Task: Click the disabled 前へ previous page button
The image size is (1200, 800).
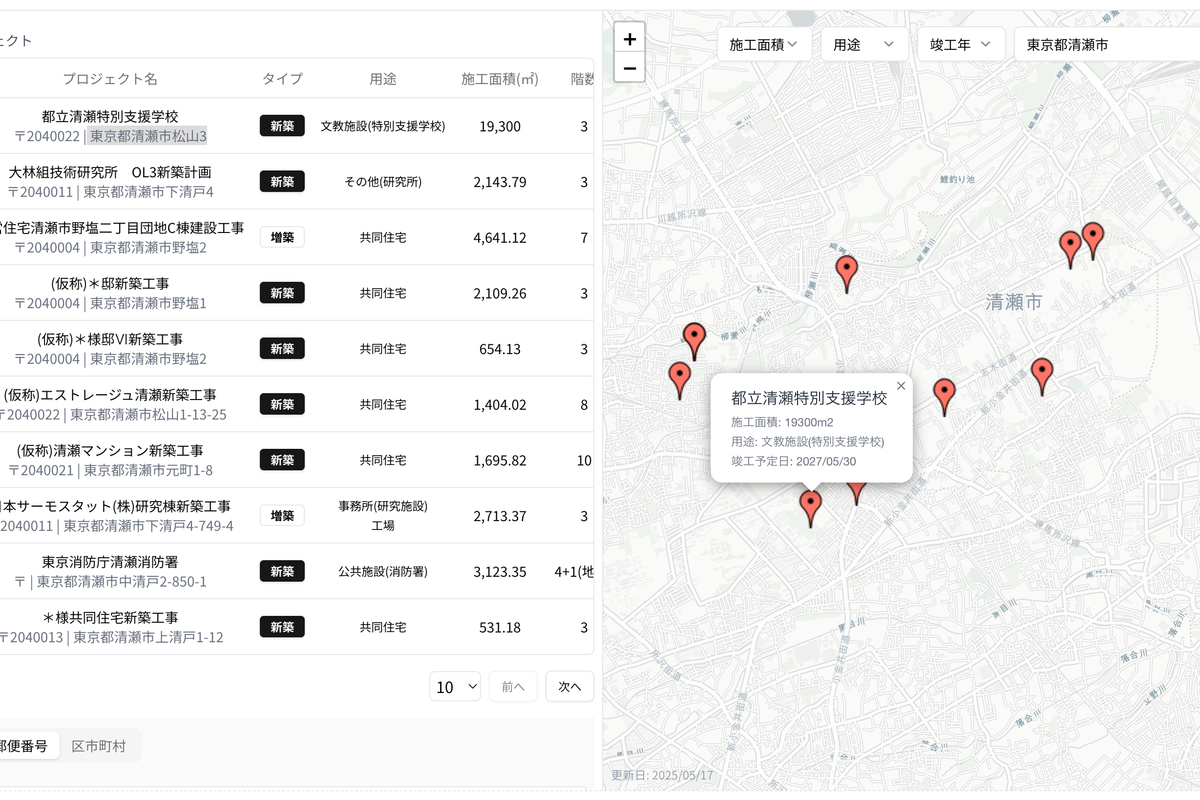Action: tap(513, 687)
